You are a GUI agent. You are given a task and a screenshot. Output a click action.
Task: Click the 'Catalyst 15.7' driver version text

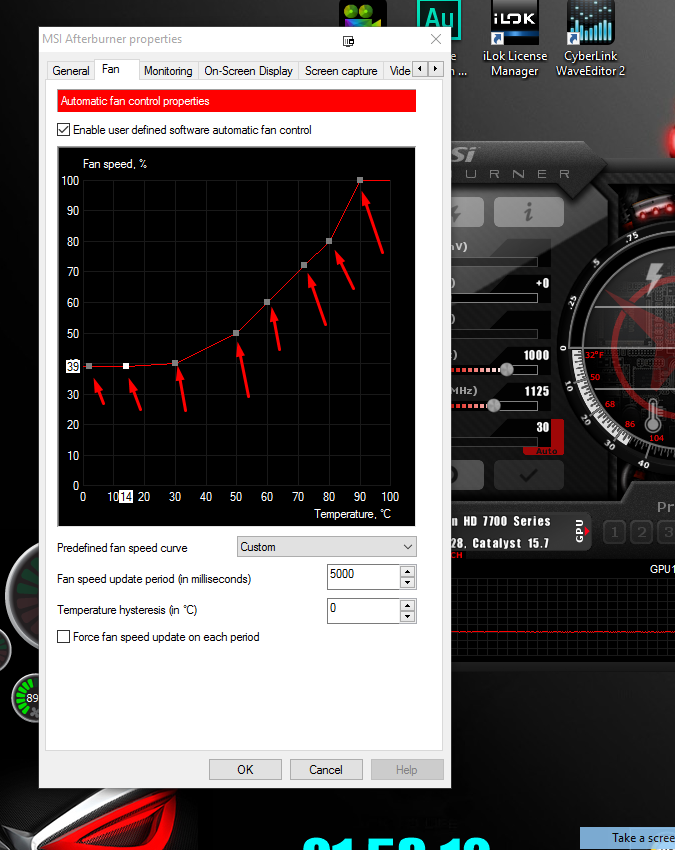[511, 543]
